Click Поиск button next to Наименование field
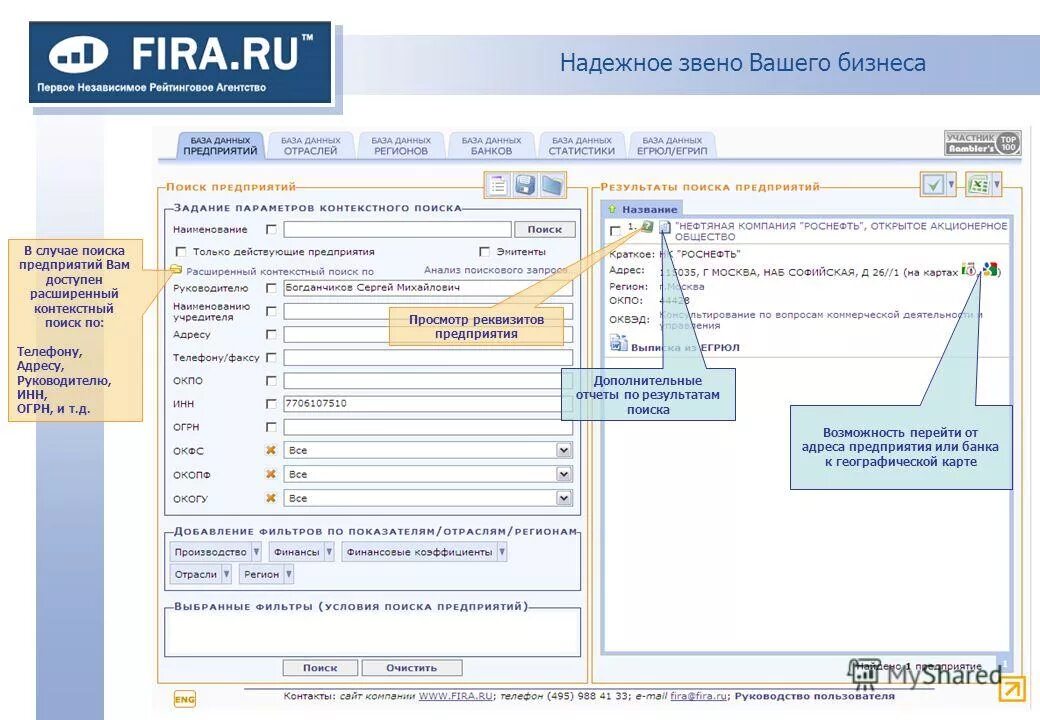Image resolution: width=1040 pixels, height=720 pixels. tap(545, 229)
